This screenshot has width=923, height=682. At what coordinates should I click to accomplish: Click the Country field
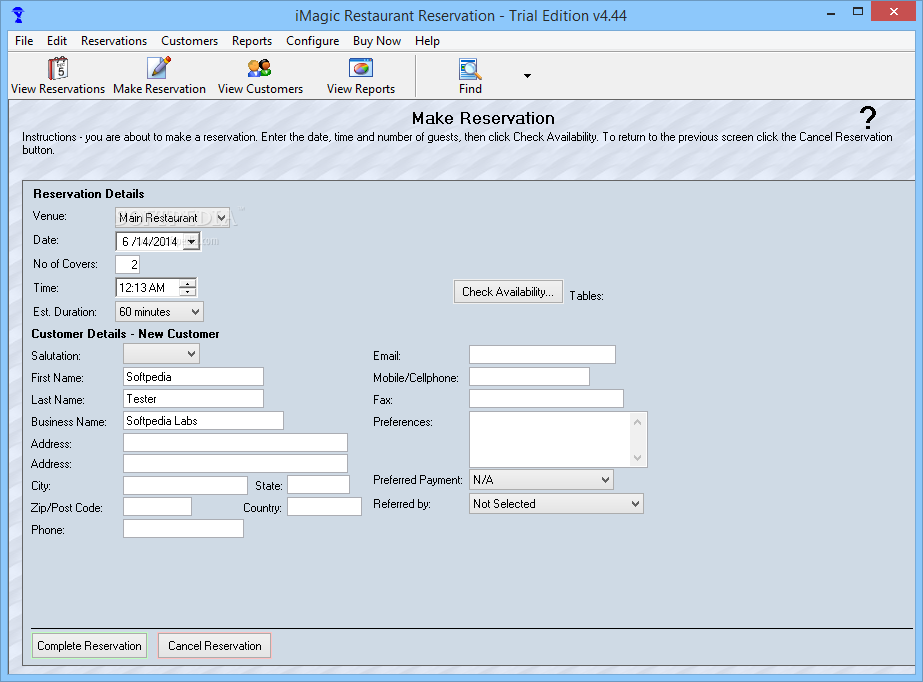tap(324, 507)
